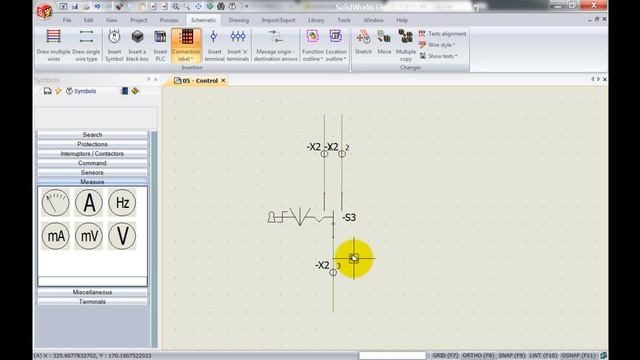The height and width of the screenshot is (360, 640).
Task: Click Insert PLC icon
Action: [x=160, y=45]
